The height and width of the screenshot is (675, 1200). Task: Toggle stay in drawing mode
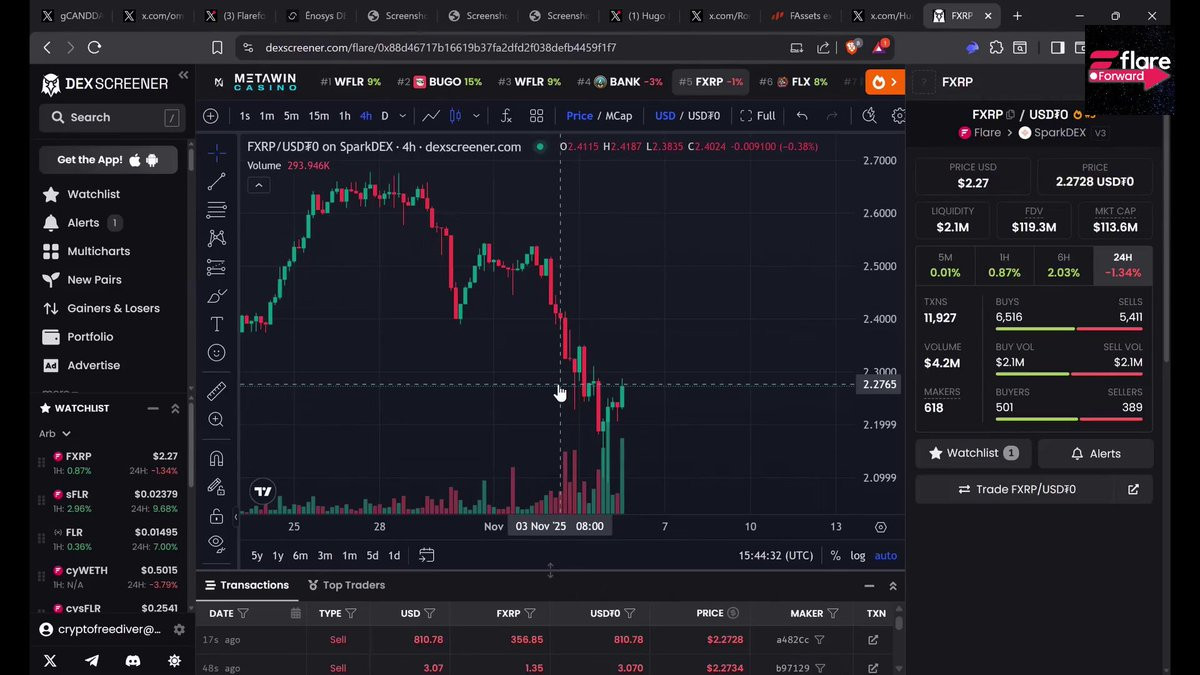pos(216,487)
